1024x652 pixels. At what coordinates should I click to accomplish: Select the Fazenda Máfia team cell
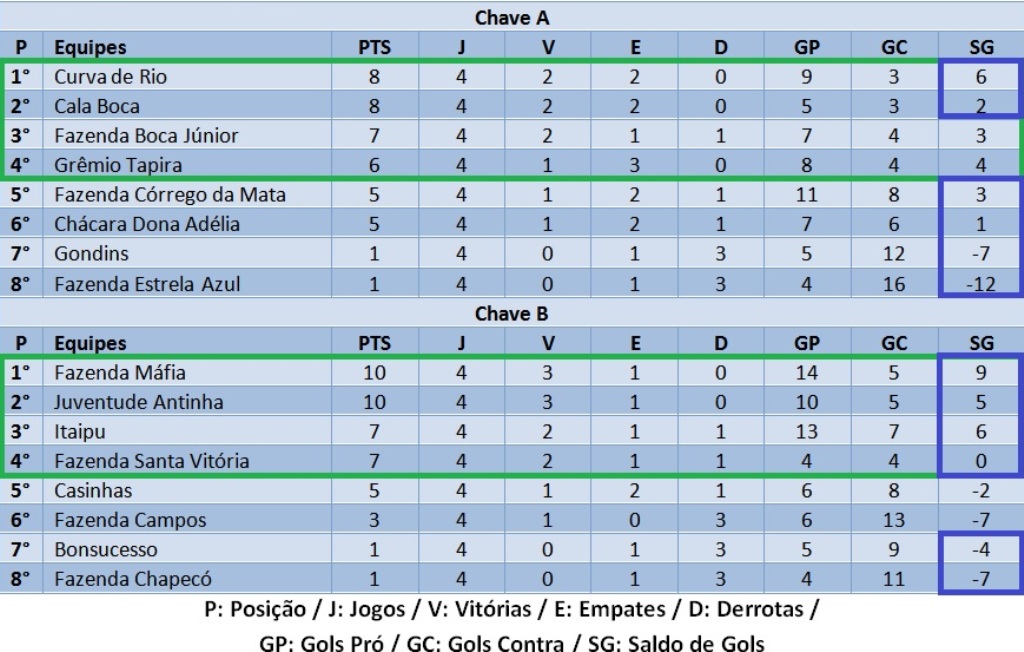[120, 373]
